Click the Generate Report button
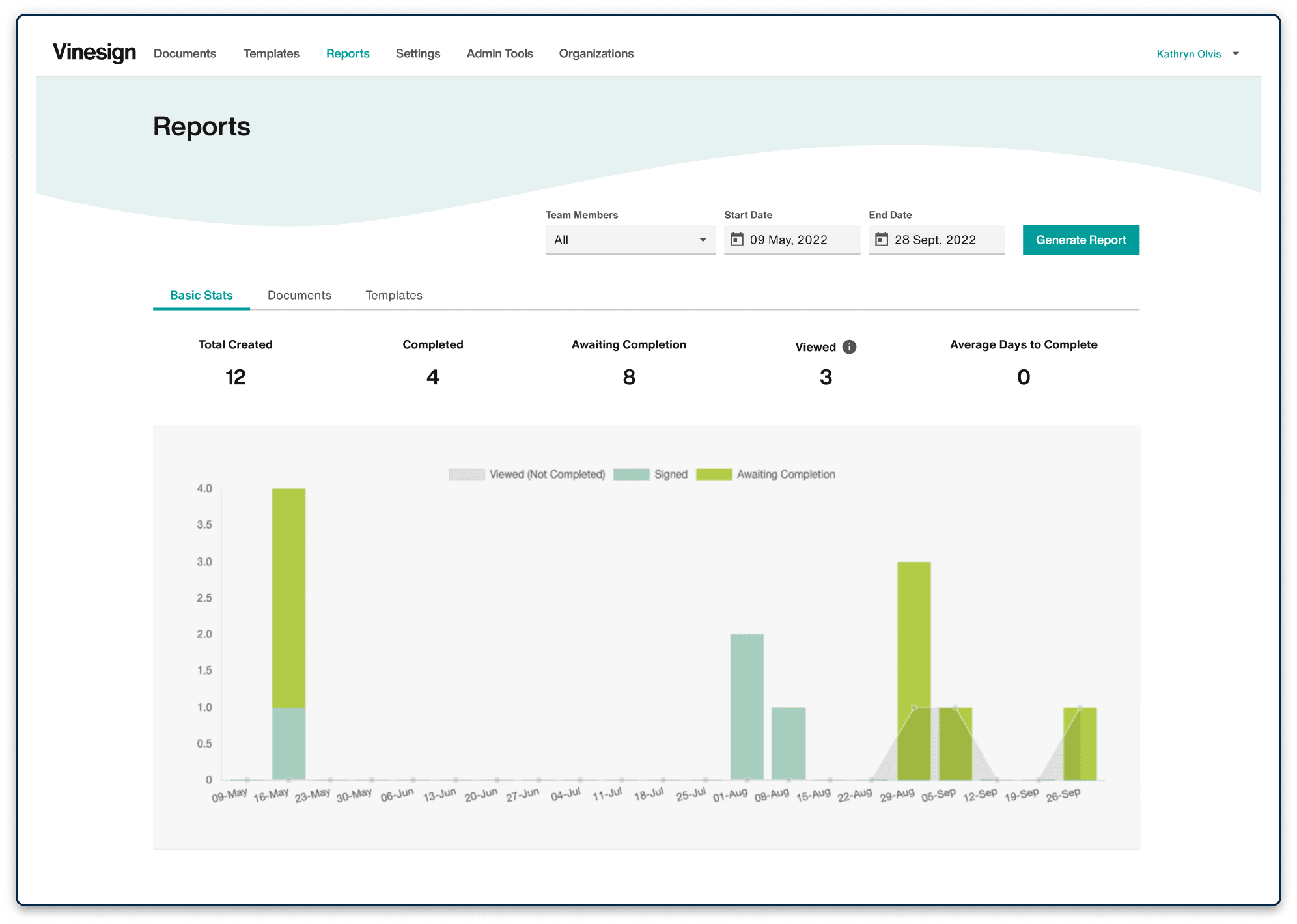Screen dimensions: 1297x924 [1081, 240]
